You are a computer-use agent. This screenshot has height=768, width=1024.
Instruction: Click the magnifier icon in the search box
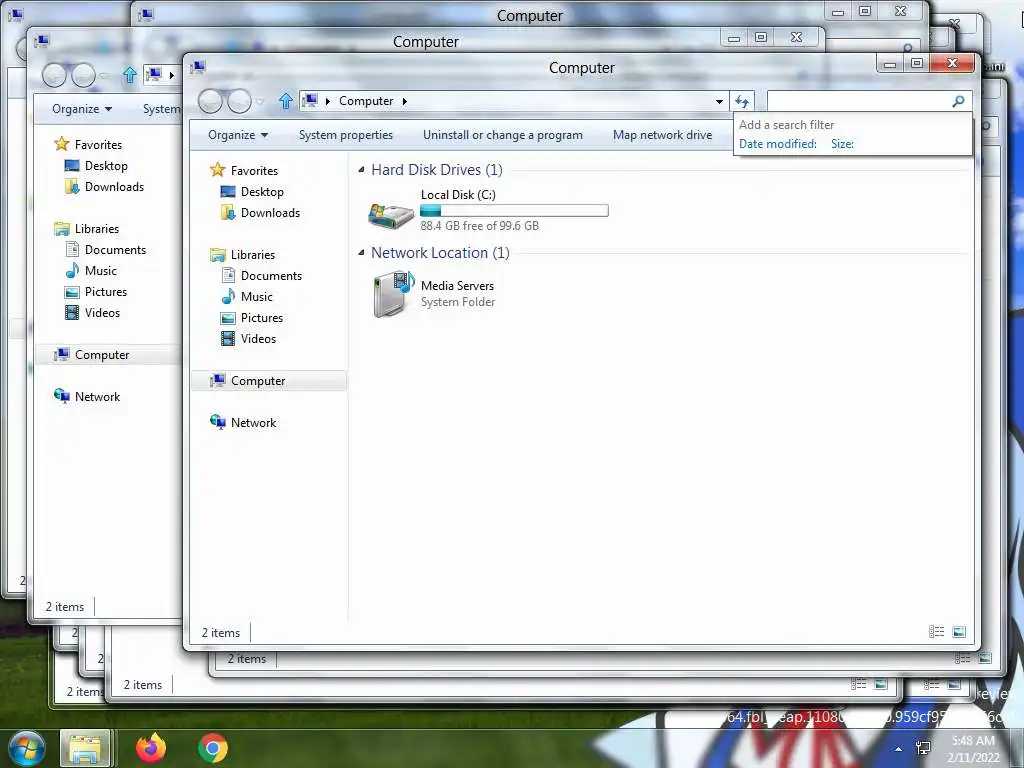958,101
